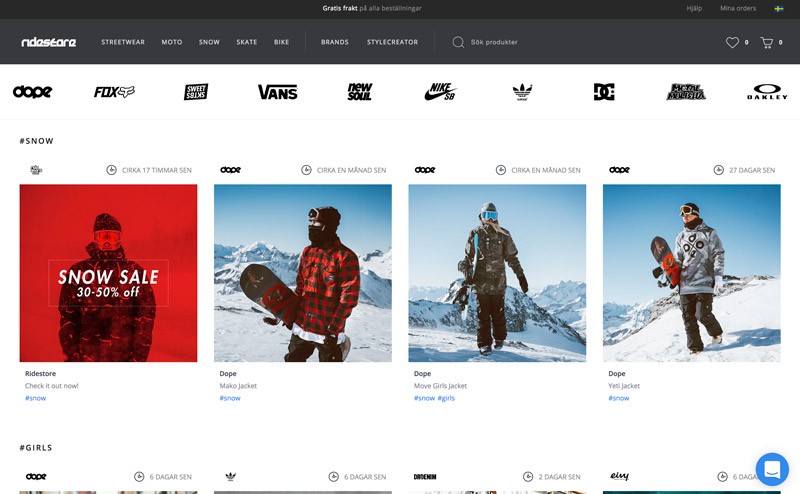This screenshot has width=800, height=494.
Task: Select the Vans brand logo
Action: click(278, 92)
